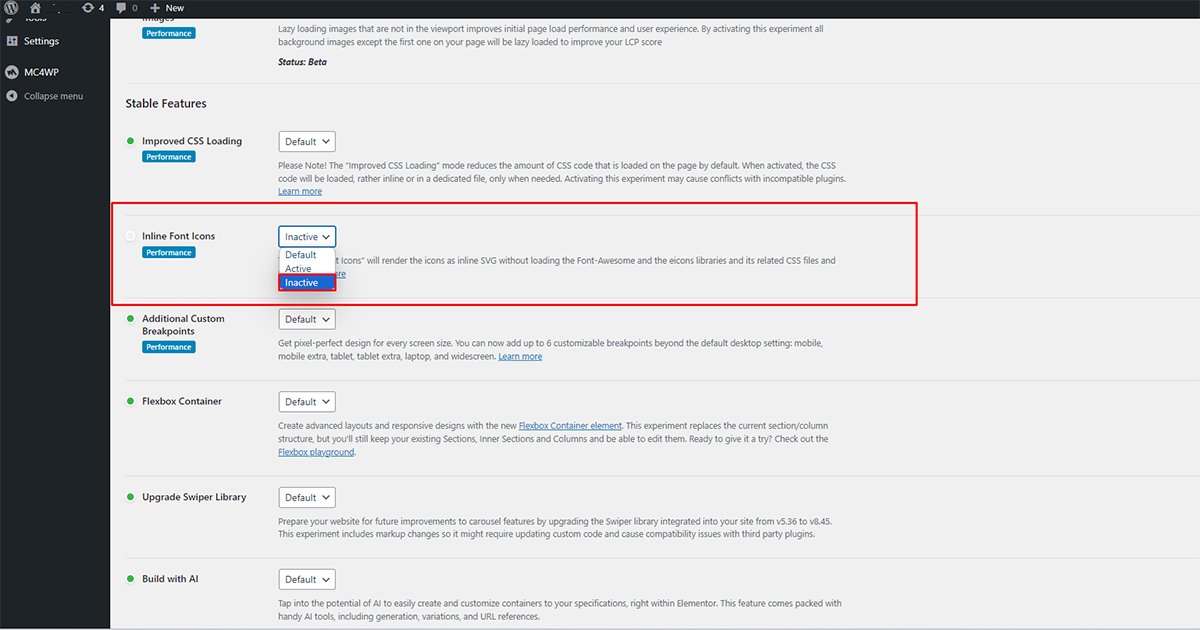1200x630 pixels.
Task: Visit the Flexbox playground link
Action: (x=316, y=452)
